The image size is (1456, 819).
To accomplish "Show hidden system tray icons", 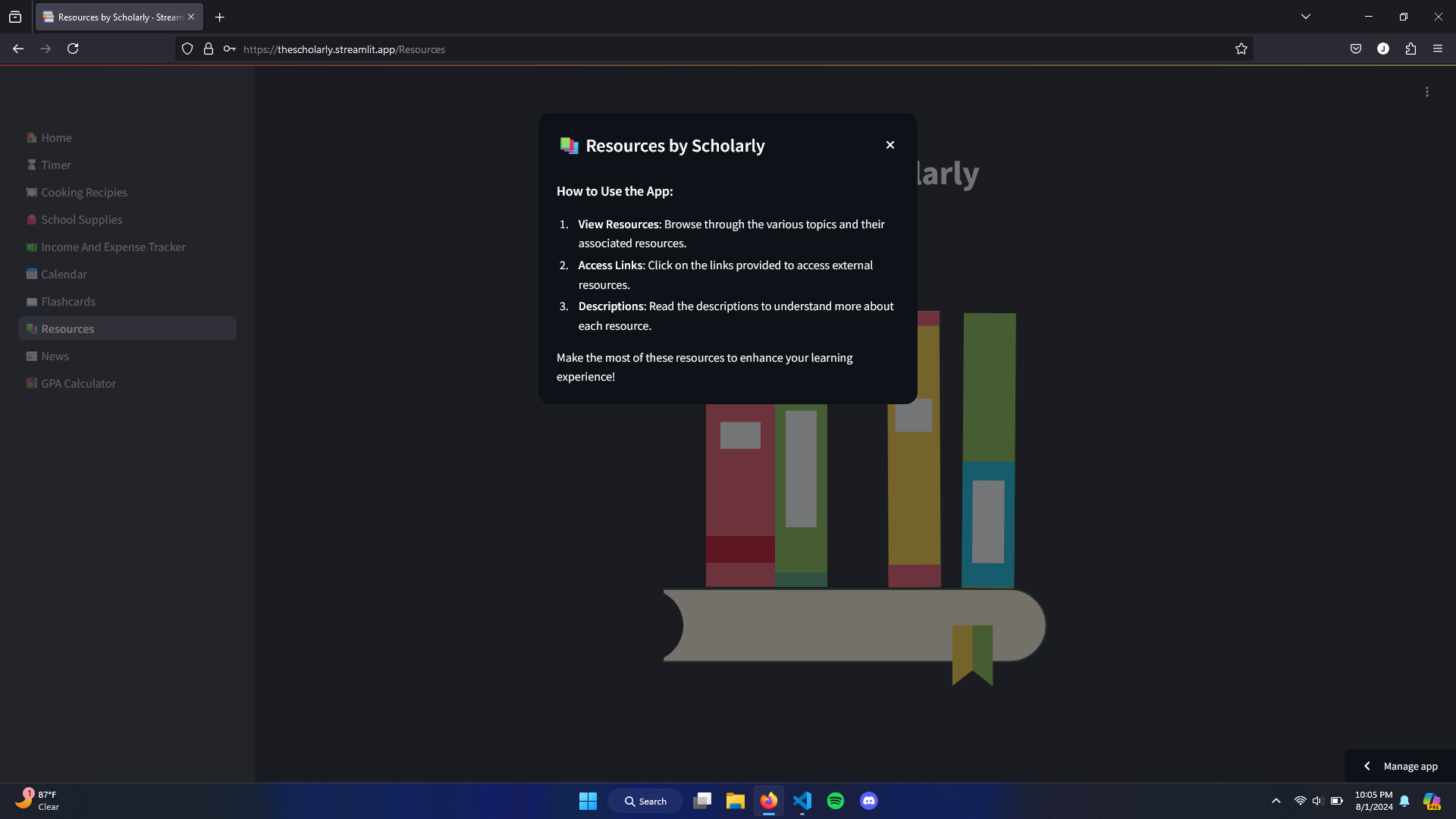I will [1276, 801].
